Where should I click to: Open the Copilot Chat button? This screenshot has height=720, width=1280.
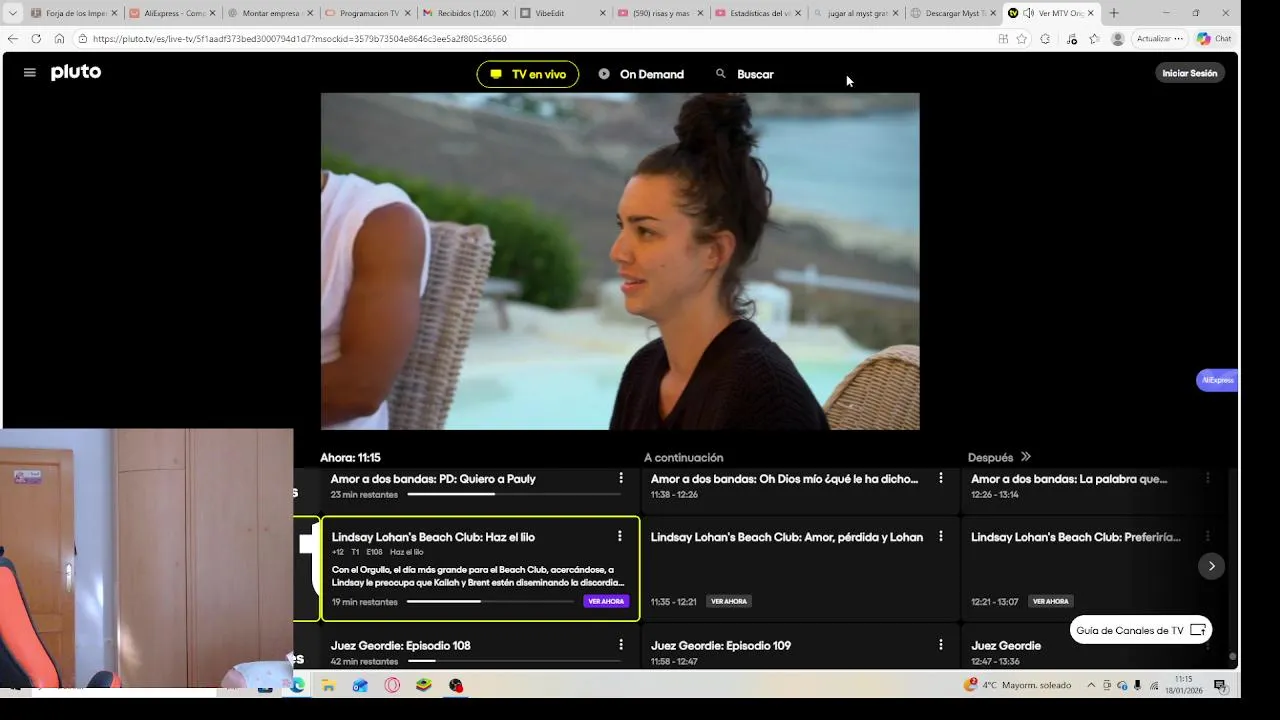(x=1214, y=39)
